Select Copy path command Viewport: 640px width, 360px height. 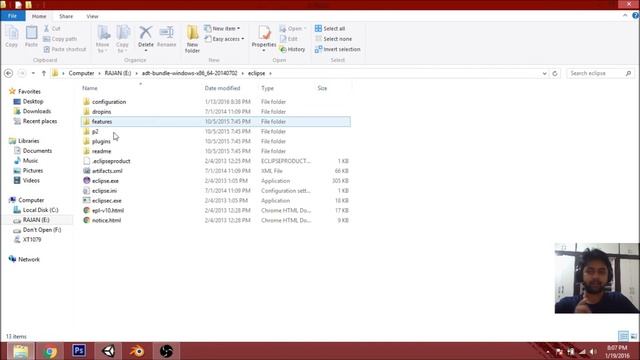pos(60,39)
